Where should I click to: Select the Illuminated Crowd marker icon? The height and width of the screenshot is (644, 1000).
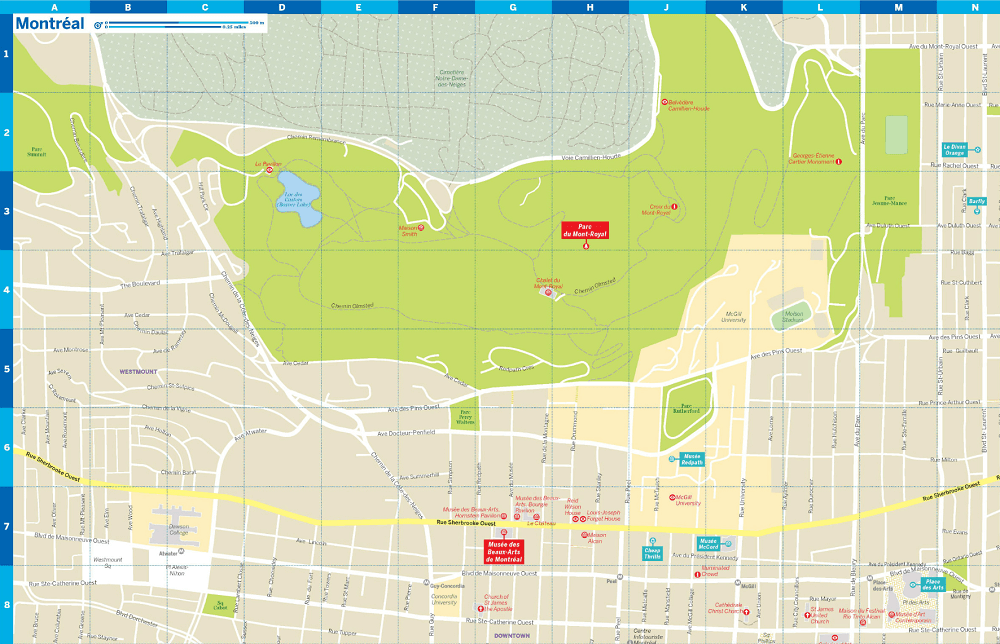[x=698, y=575]
